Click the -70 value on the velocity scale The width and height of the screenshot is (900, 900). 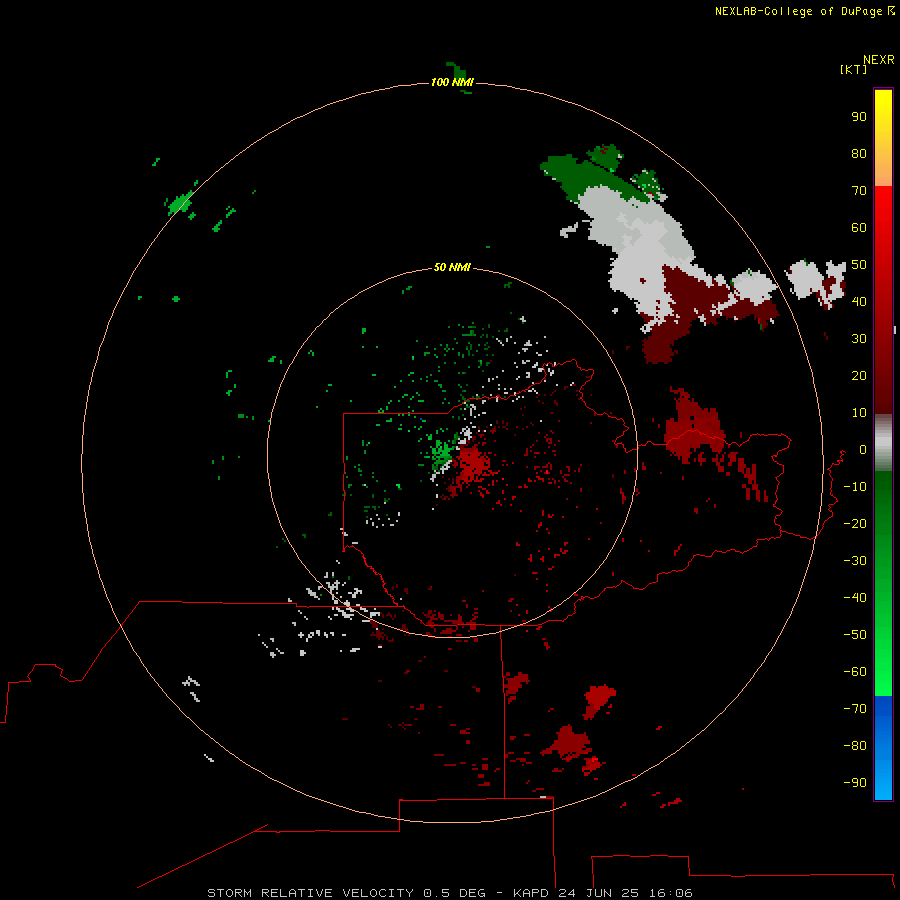pyautogui.click(x=855, y=709)
